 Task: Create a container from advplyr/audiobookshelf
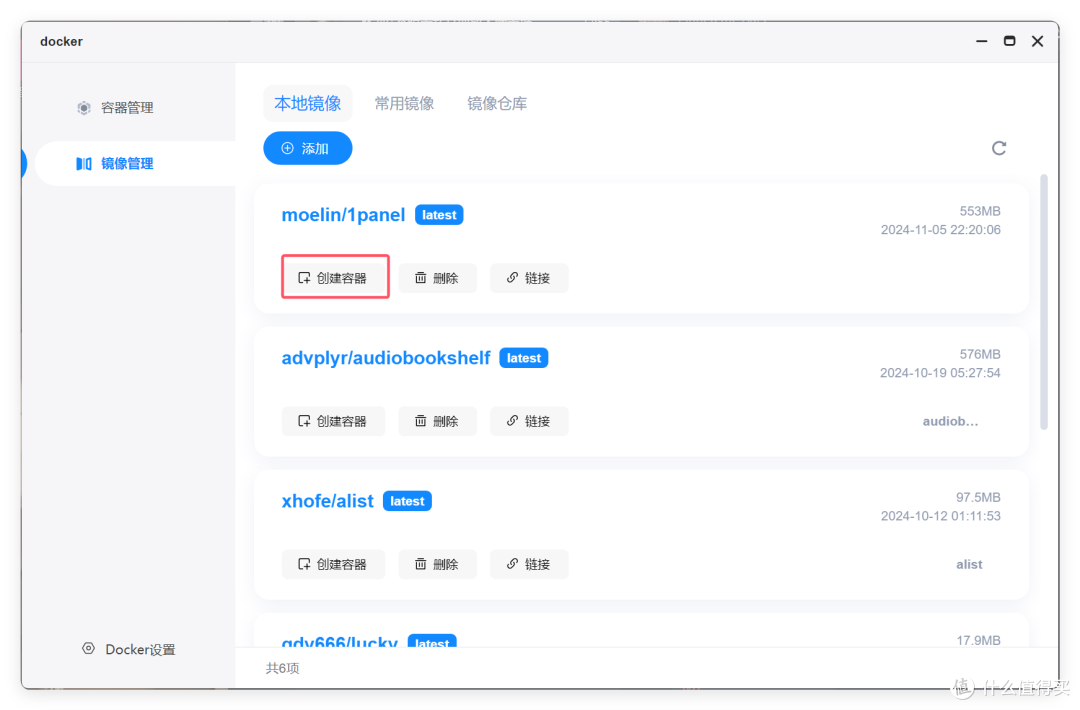334,421
